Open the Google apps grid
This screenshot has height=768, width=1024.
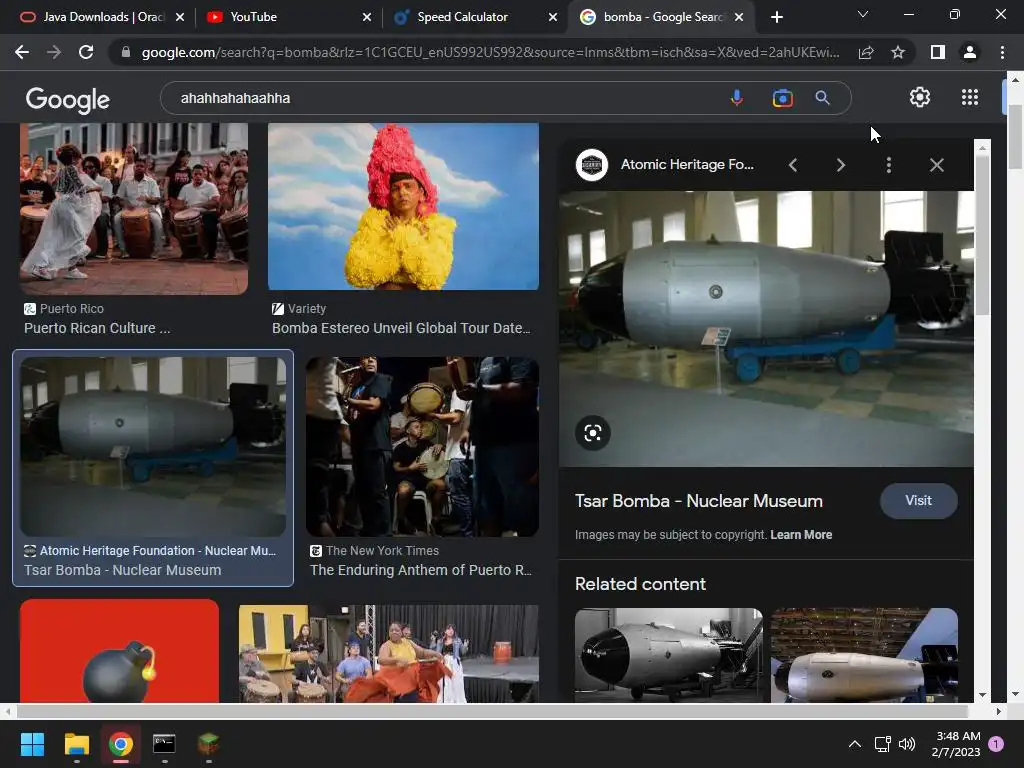(x=970, y=97)
